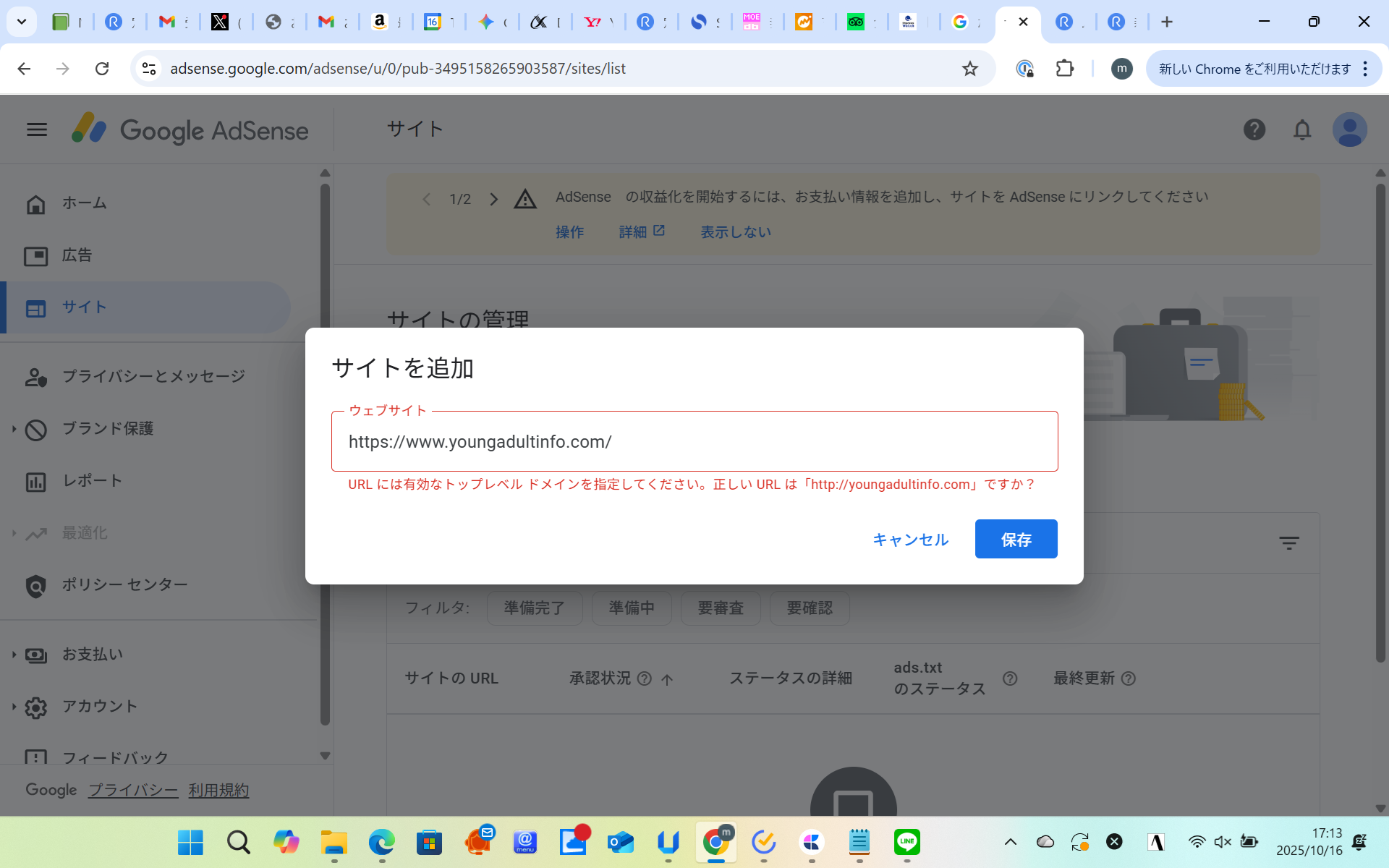
Task: Select レポート in the sidebar
Action: point(92,481)
